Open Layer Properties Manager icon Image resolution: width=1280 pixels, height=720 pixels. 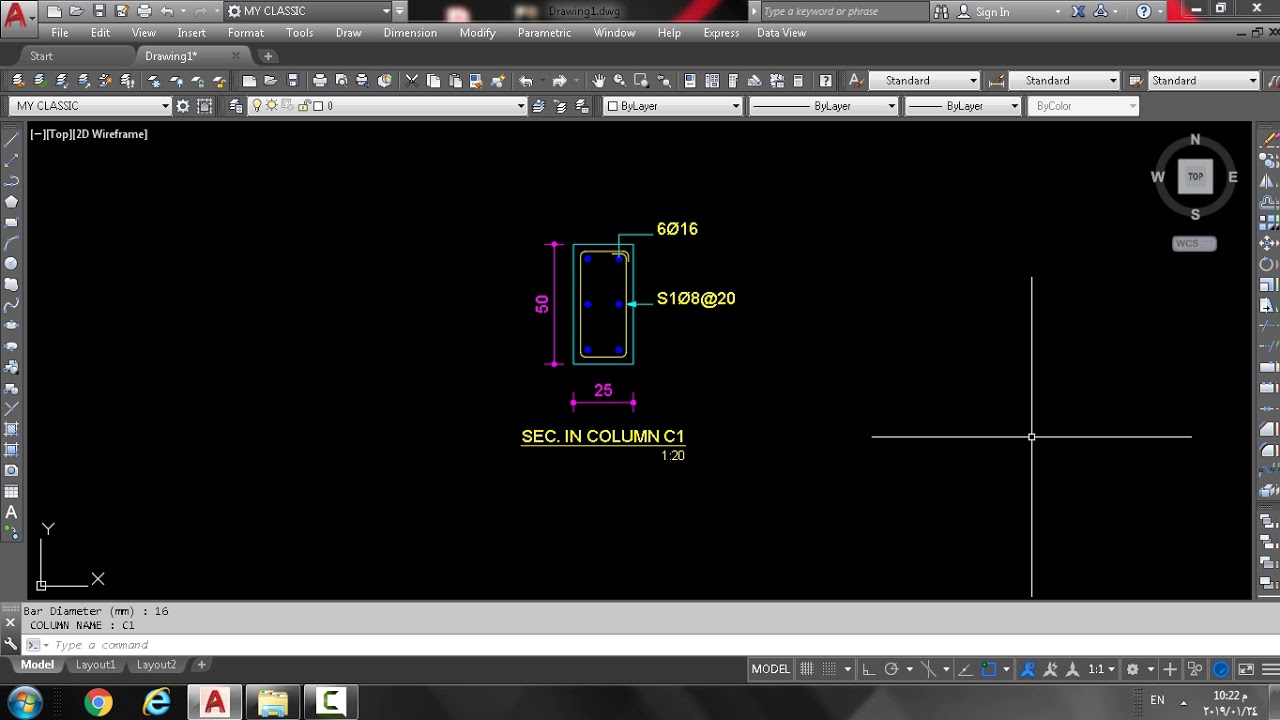[236, 106]
